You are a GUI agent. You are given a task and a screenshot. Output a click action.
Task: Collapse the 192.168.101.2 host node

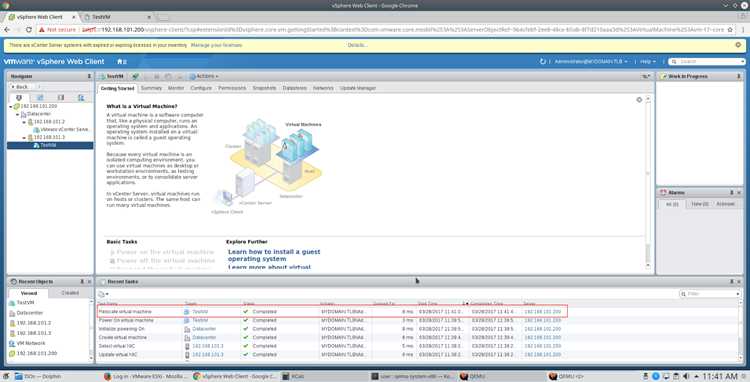pos(24,122)
